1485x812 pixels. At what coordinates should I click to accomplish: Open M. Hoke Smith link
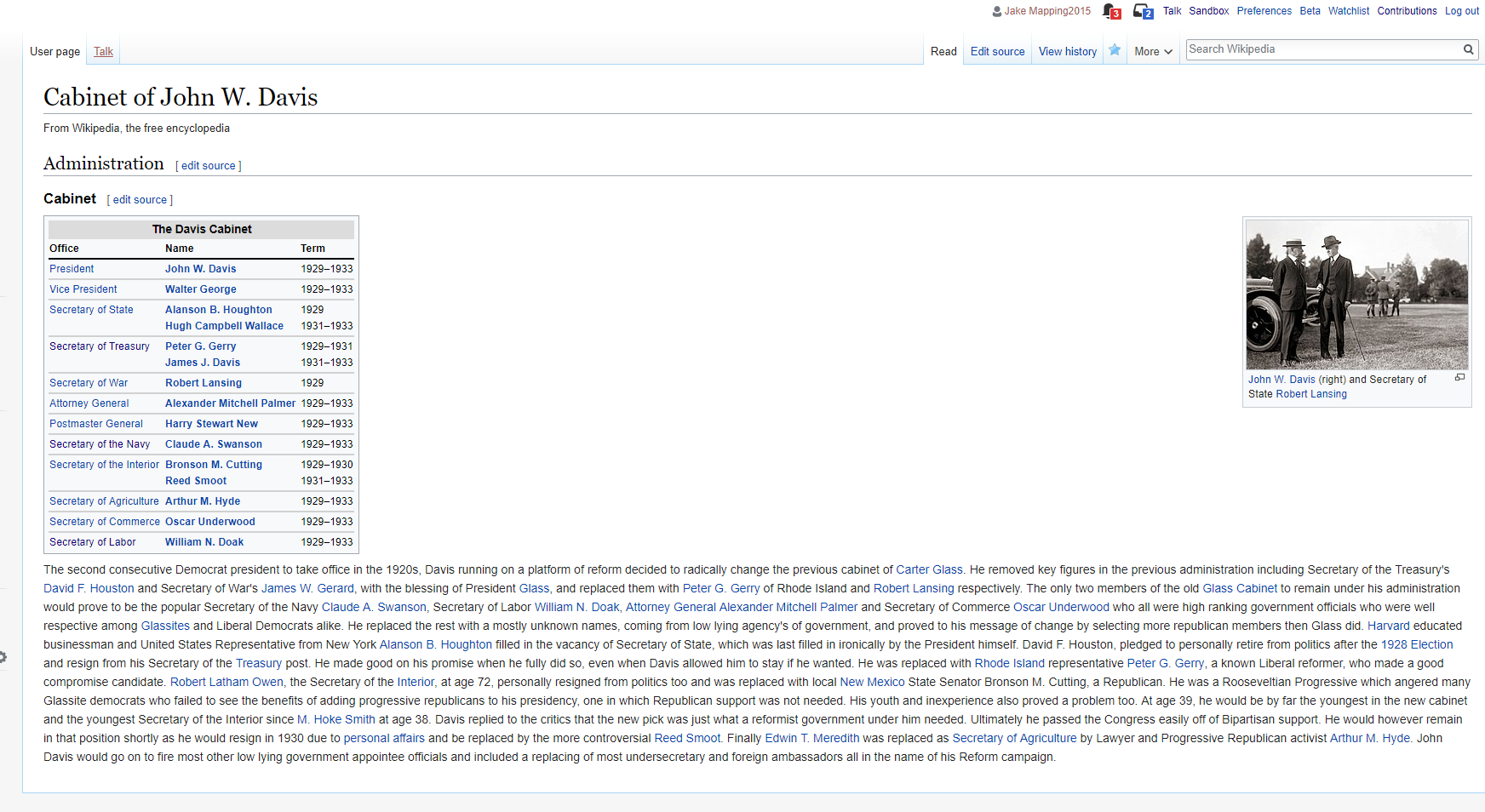click(336, 720)
